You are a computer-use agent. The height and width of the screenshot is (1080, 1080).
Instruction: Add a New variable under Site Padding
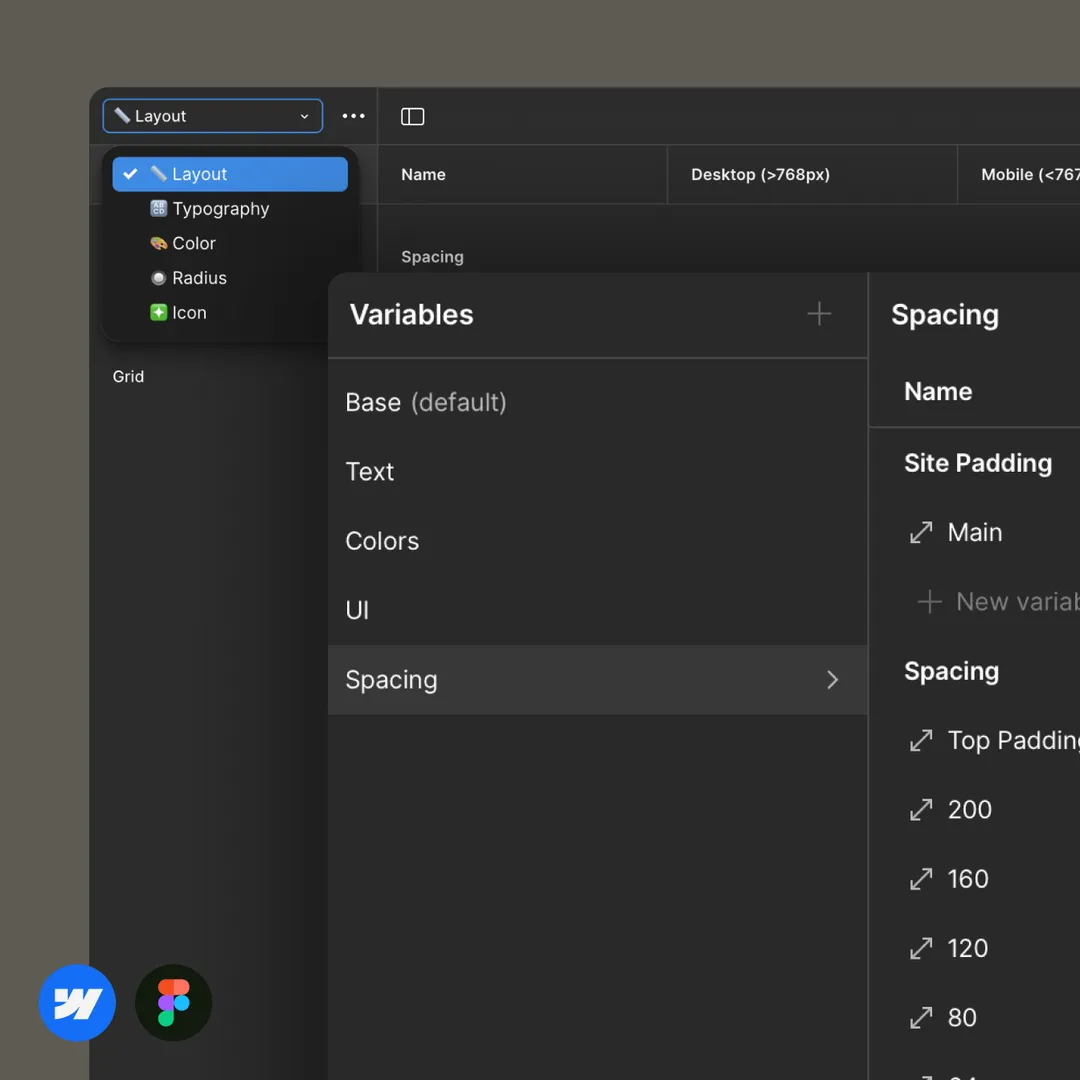click(x=998, y=601)
